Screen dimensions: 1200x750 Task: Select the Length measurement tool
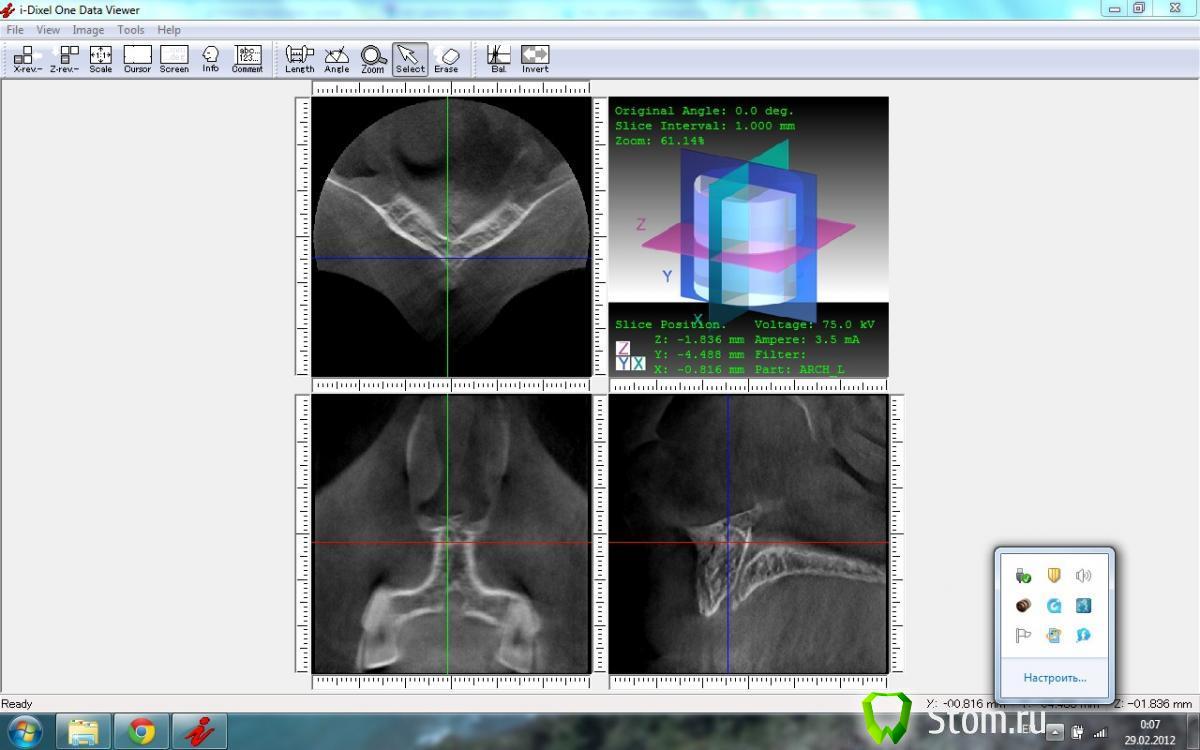[299, 59]
